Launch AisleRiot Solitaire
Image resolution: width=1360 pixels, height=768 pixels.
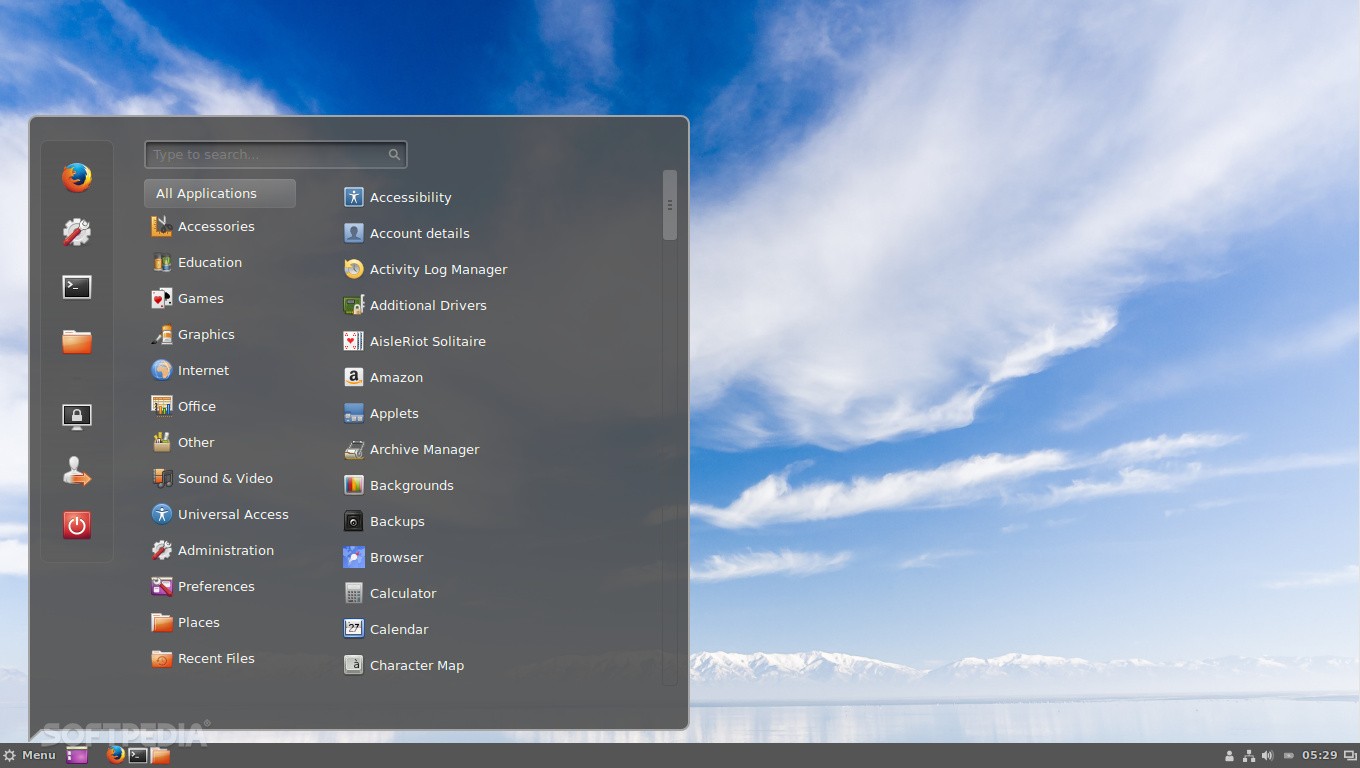tap(427, 341)
